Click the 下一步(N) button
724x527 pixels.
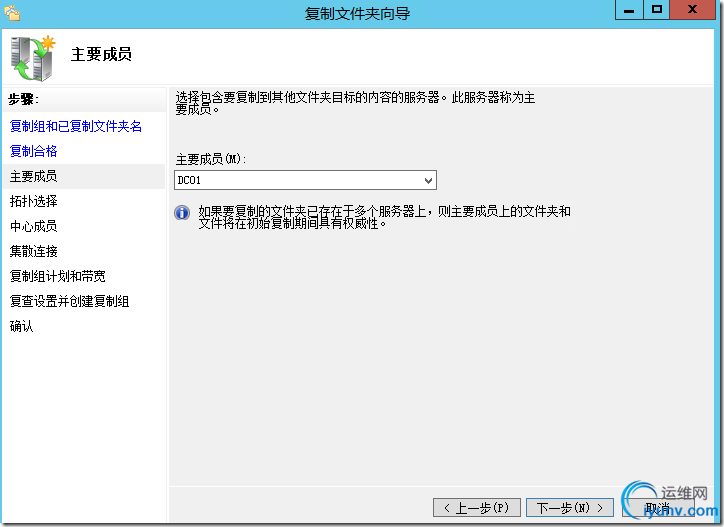(x=570, y=508)
